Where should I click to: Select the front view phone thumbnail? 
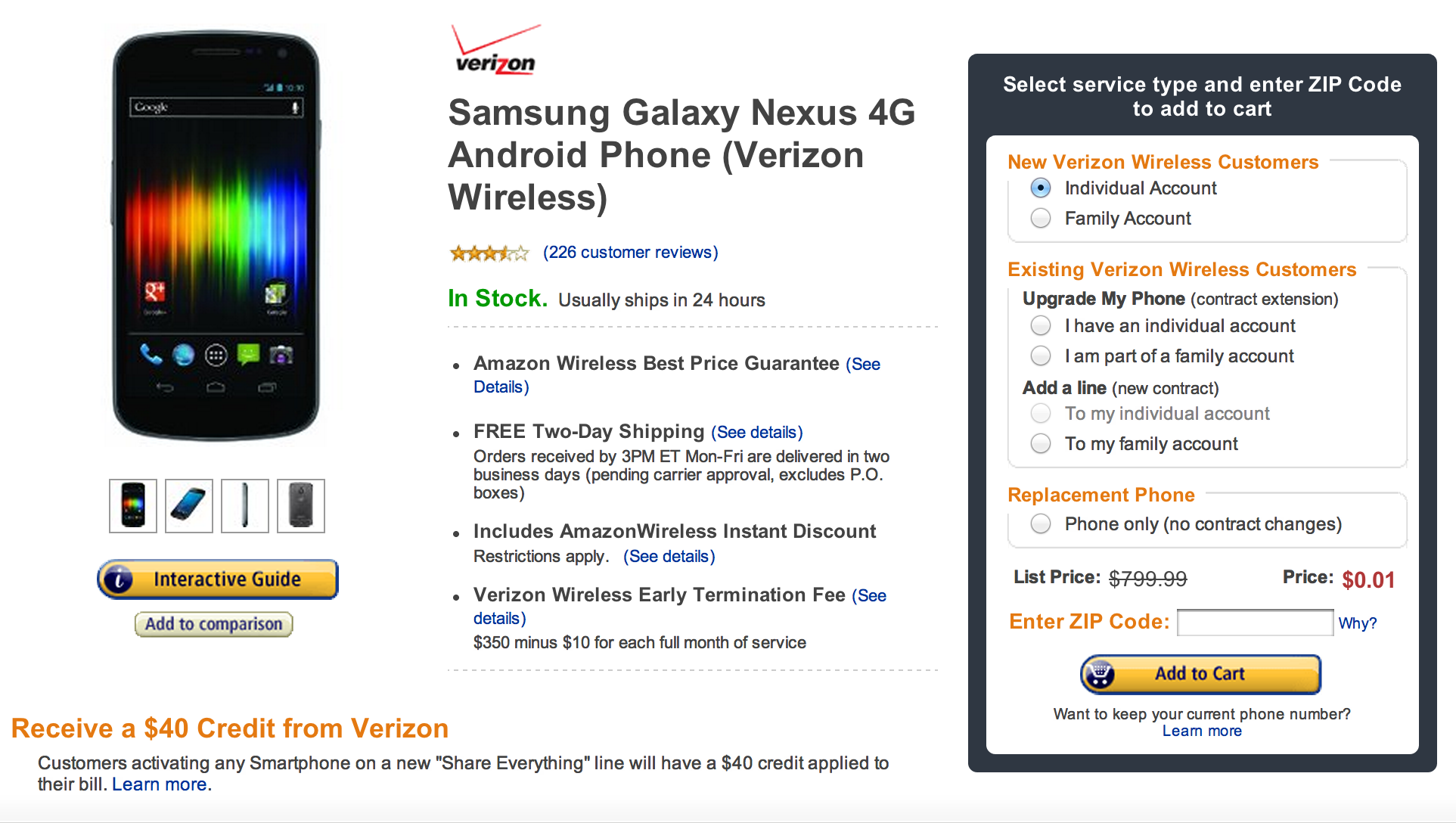click(x=133, y=506)
